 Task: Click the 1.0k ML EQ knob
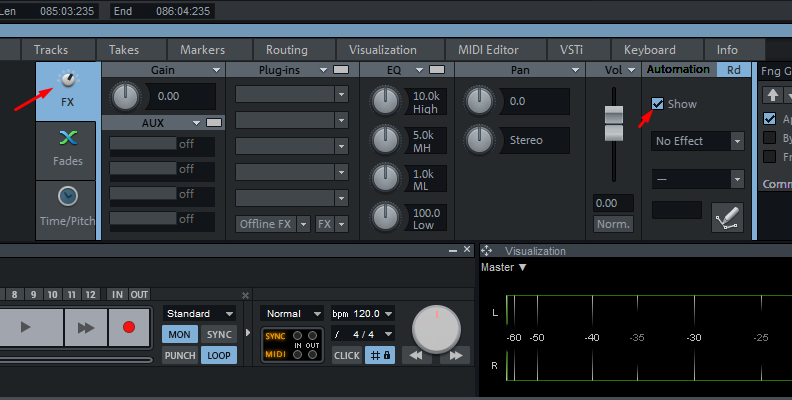(385, 178)
